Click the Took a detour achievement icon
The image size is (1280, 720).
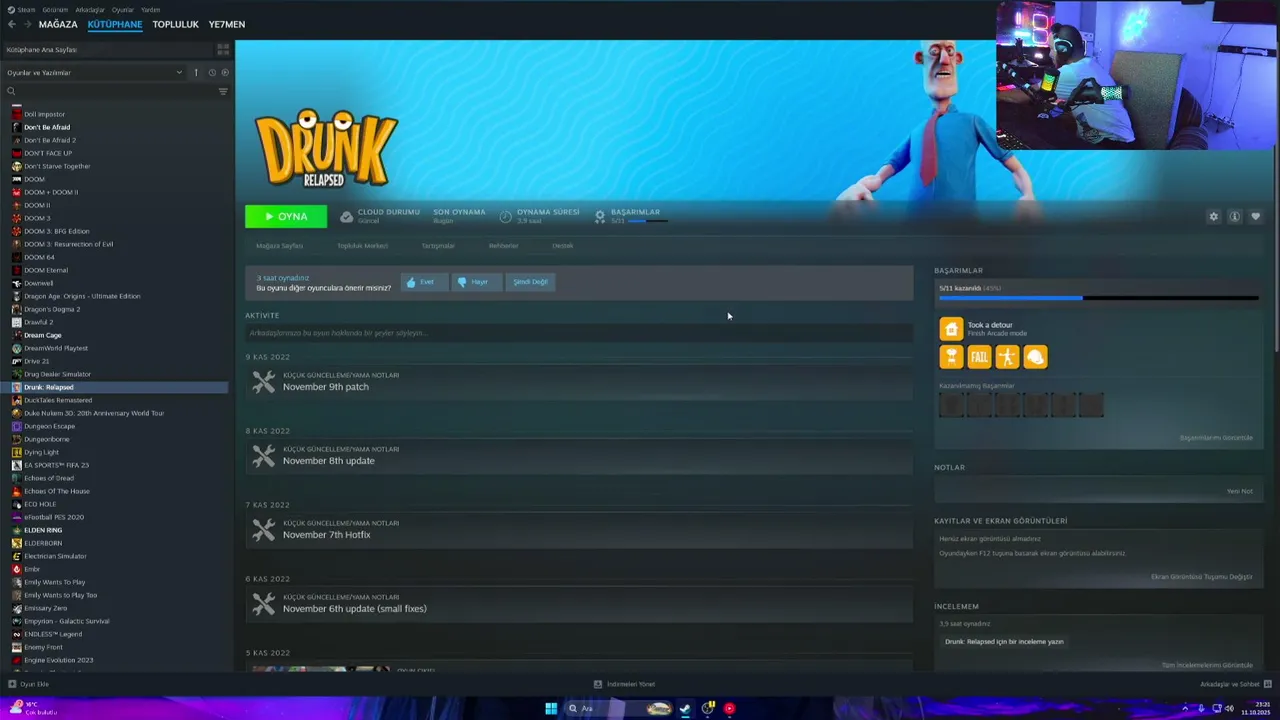pyautogui.click(x=951, y=329)
